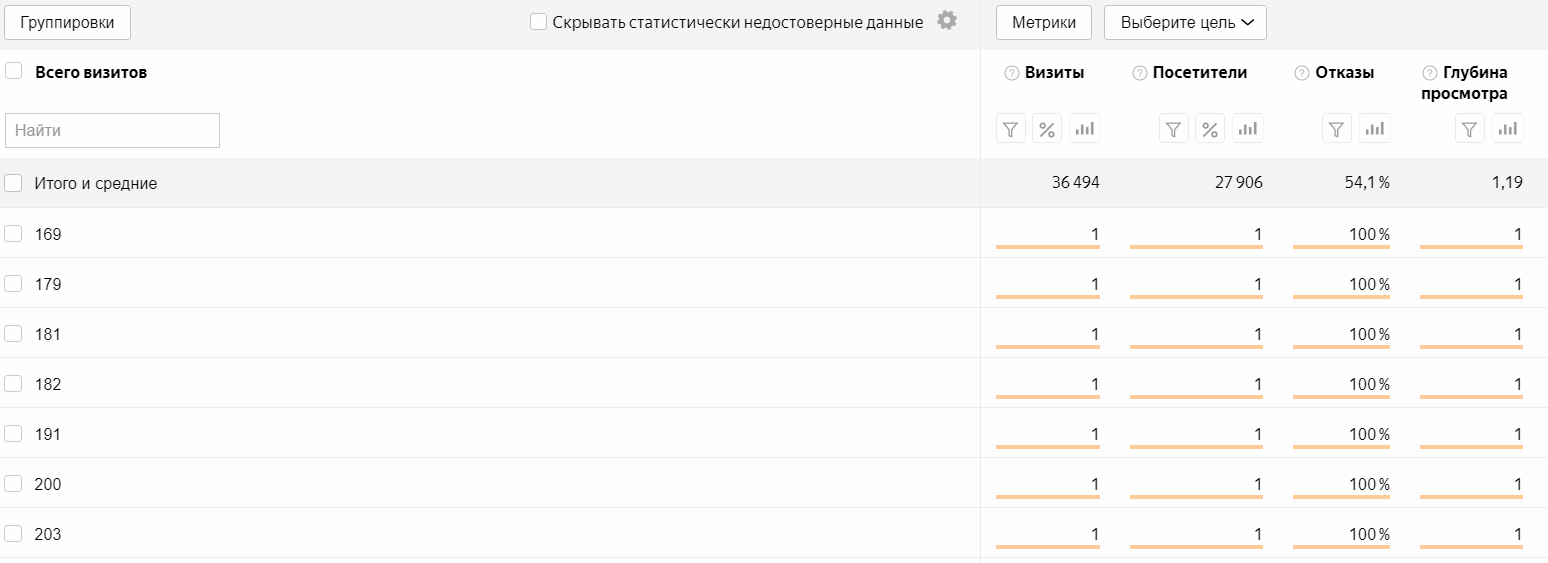This screenshot has height=563, width=1548.
Task: Toggle percent view under Визиты column
Action: (1047, 128)
